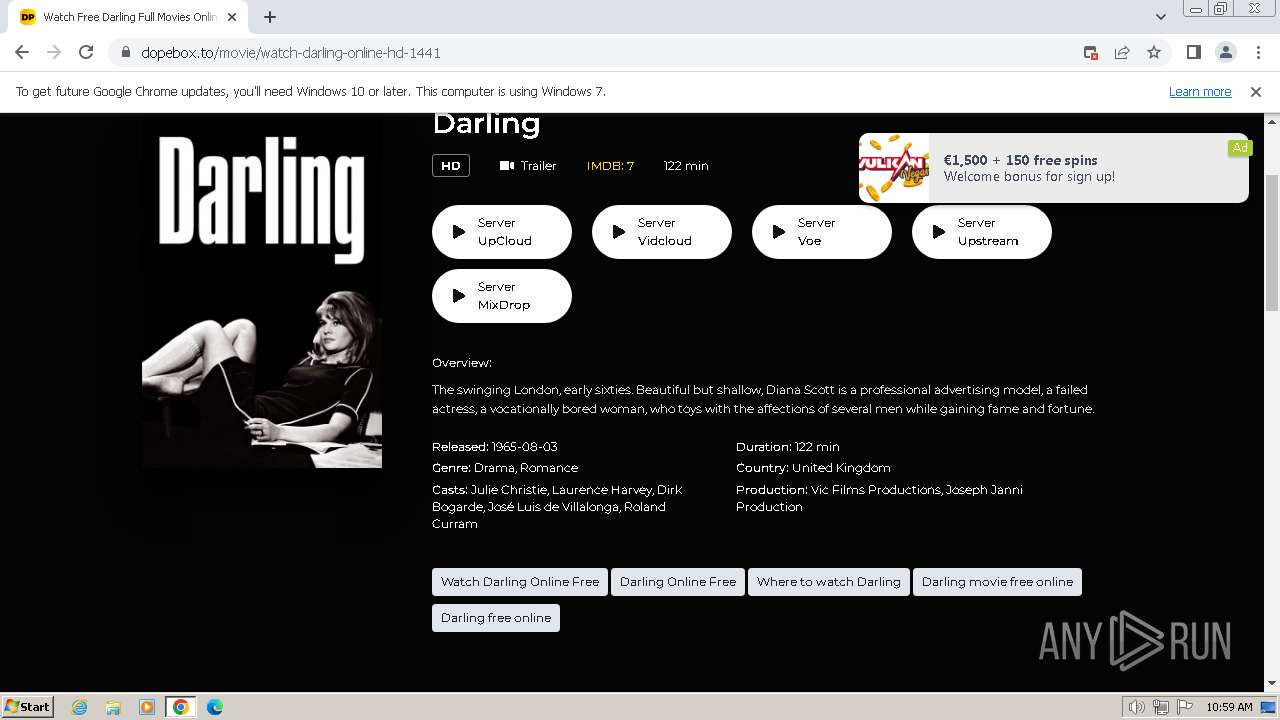Play on Server Upstream
Image resolution: width=1280 pixels, height=720 pixels.
pos(982,232)
